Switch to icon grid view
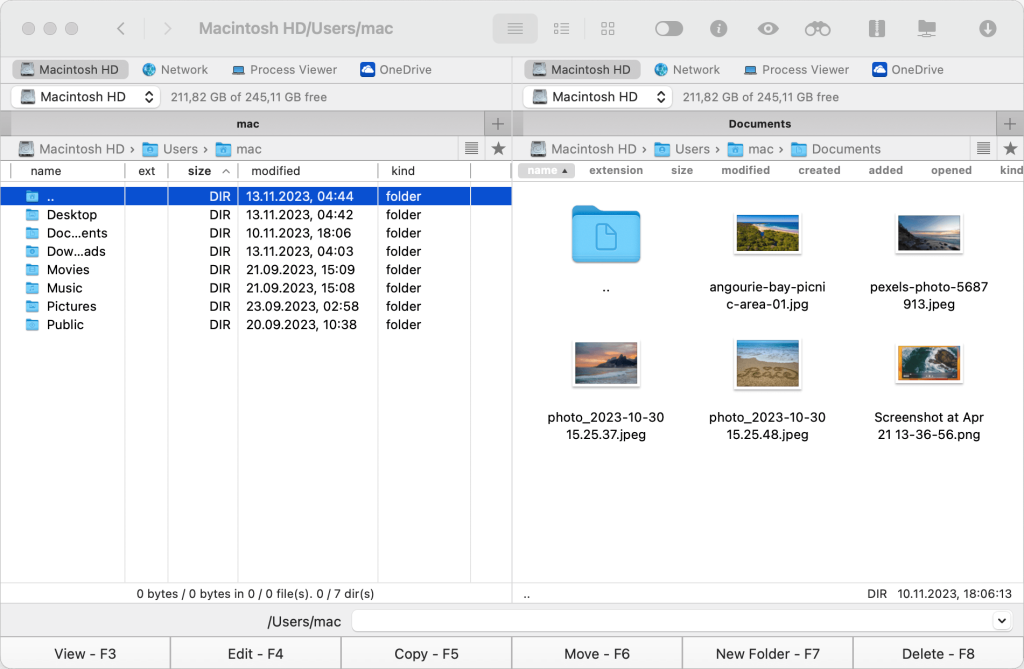The width and height of the screenshot is (1024, 669). [608, 29]
